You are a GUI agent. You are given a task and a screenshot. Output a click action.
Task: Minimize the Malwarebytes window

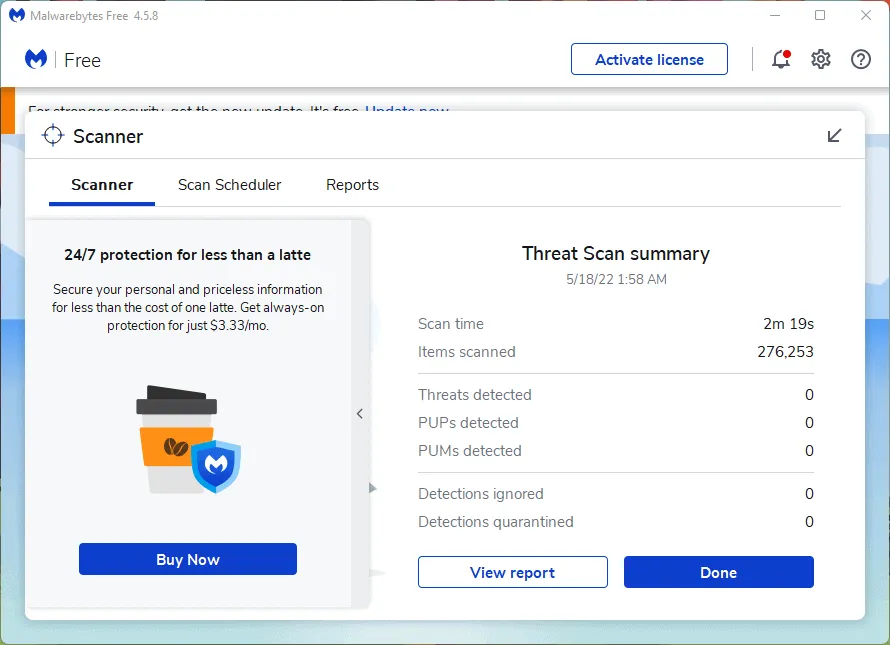(775, 15)
